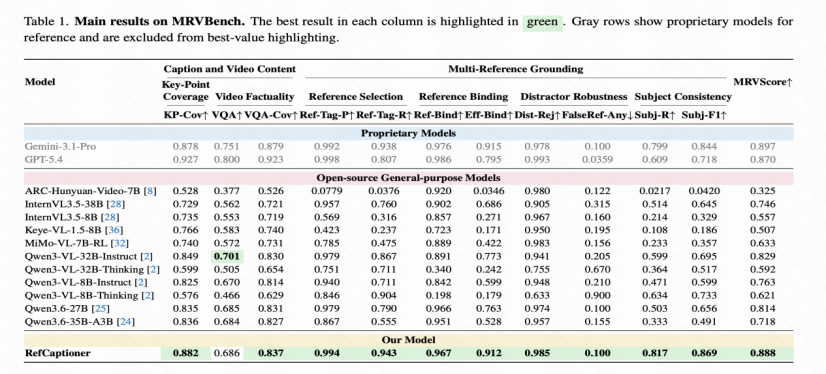Screen dimensions: 826x374
Task: Click RefCaptioner's Dist-Rej value 0.985
Action: (537, 353)
